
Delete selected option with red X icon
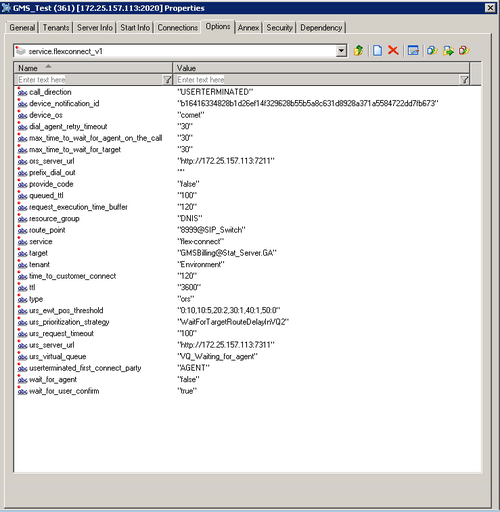[x=393, y=51]
